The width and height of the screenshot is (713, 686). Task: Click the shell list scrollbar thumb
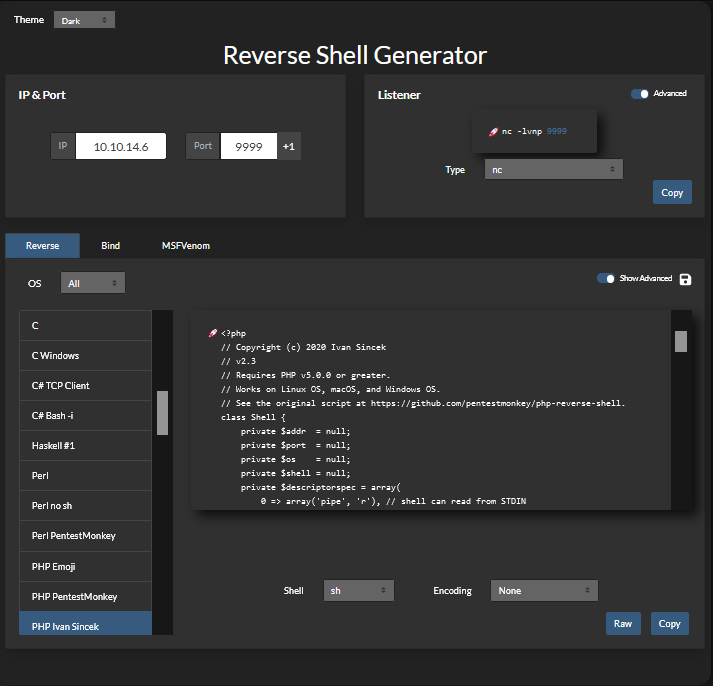[162, 413]
